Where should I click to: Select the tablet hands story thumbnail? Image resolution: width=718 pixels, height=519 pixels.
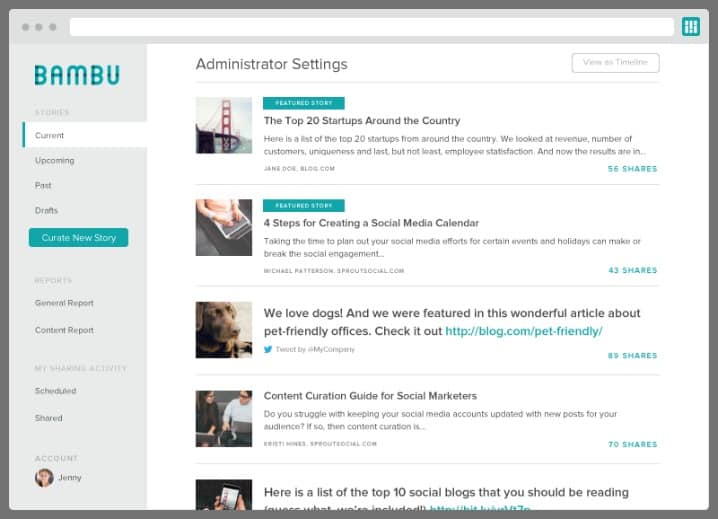pos(223,227)
